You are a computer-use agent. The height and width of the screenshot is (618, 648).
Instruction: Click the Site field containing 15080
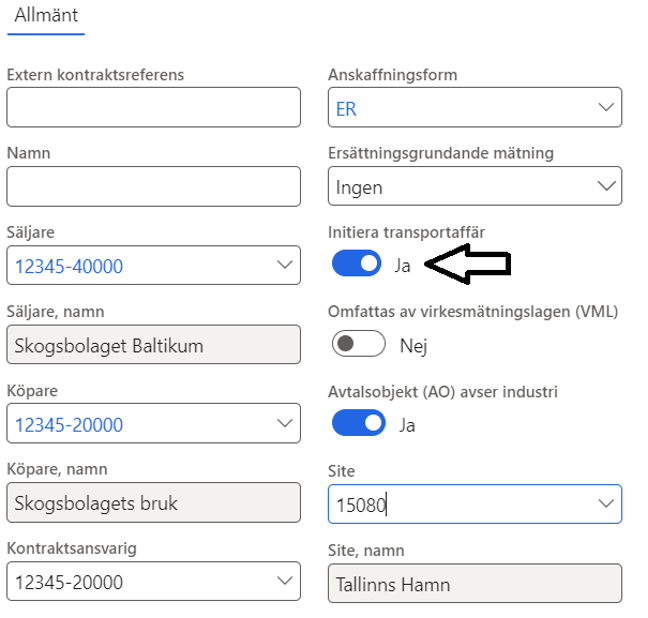pos(475,504)
